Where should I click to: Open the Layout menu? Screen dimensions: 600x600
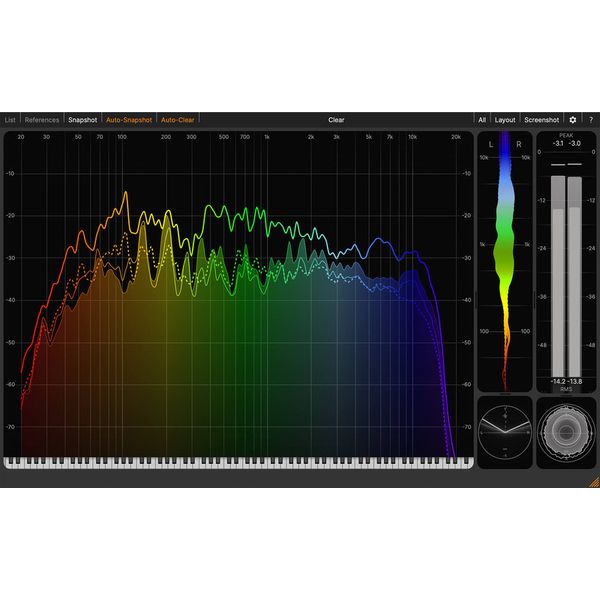click(505, 120)
